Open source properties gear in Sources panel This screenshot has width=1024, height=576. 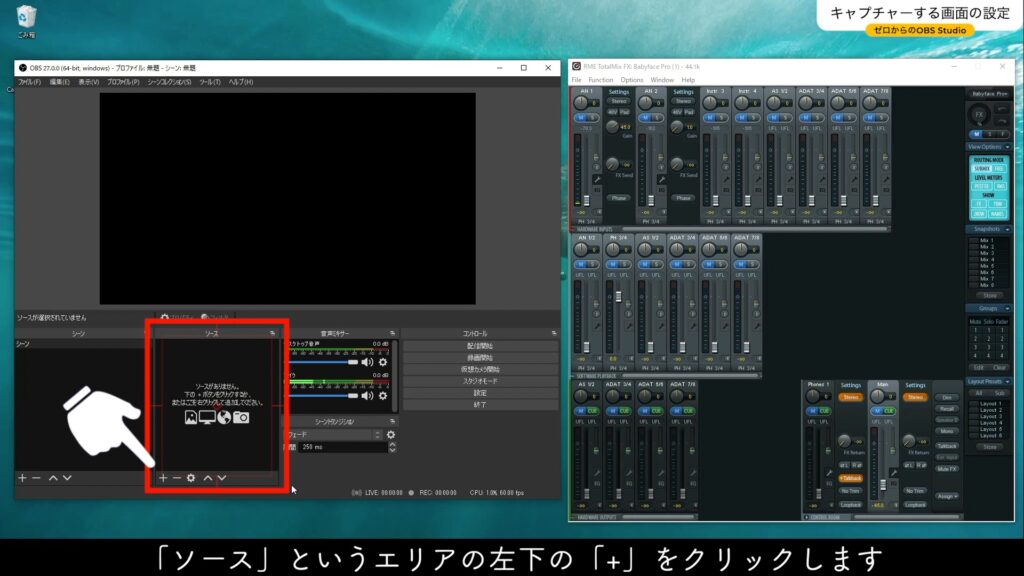click(x=191, y=478)
